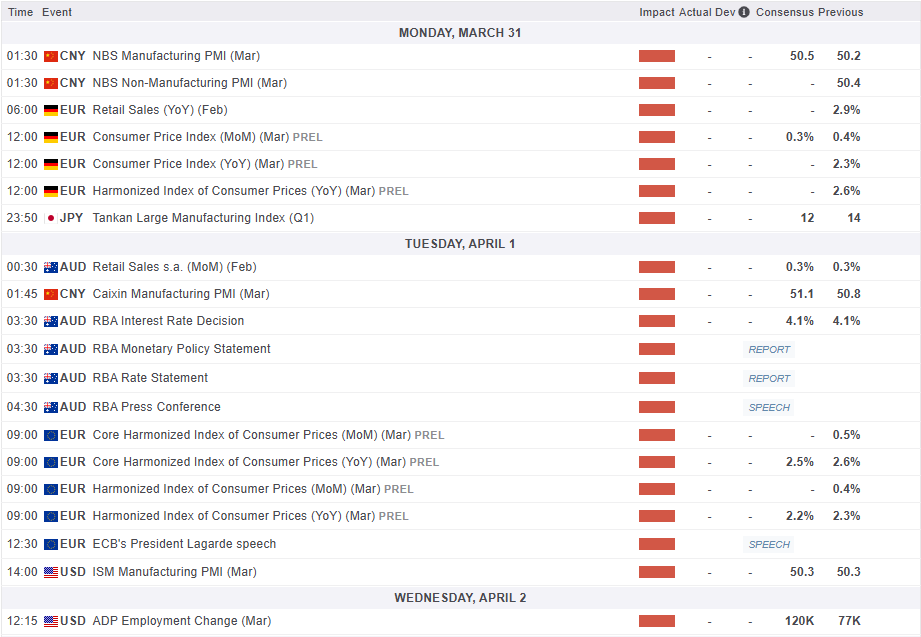Click Japan flag beside Tankan Large Manufacturing Index

point(51,218)
